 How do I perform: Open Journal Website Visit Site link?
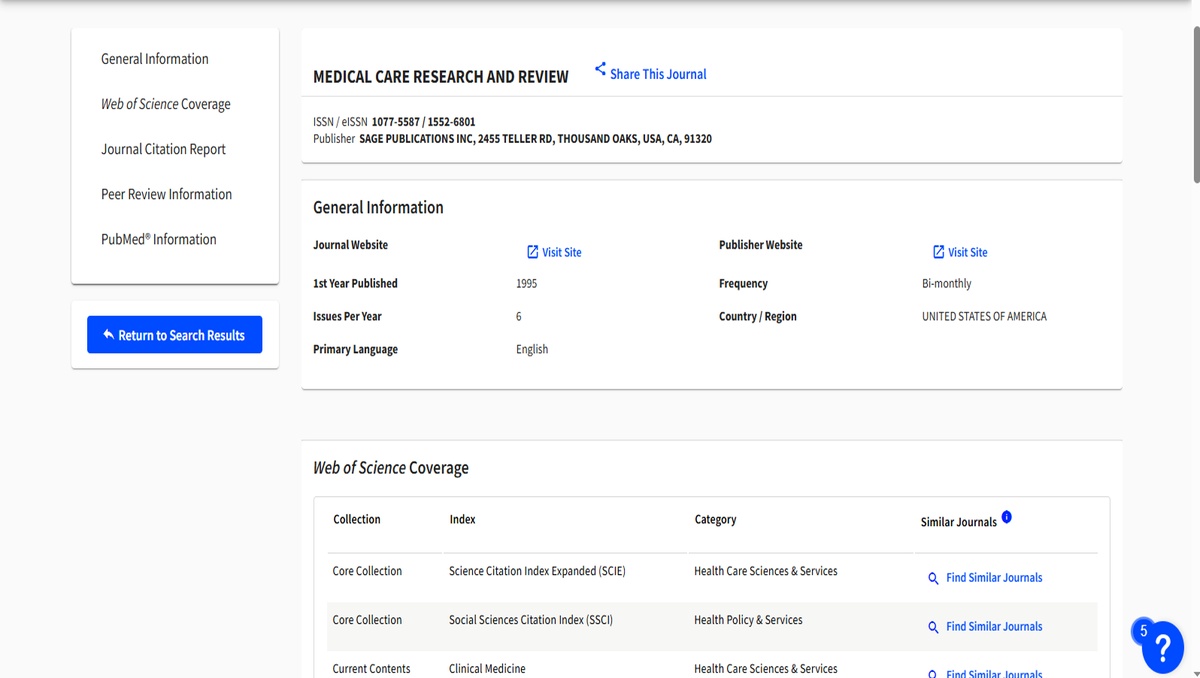(x=561, y=252)
